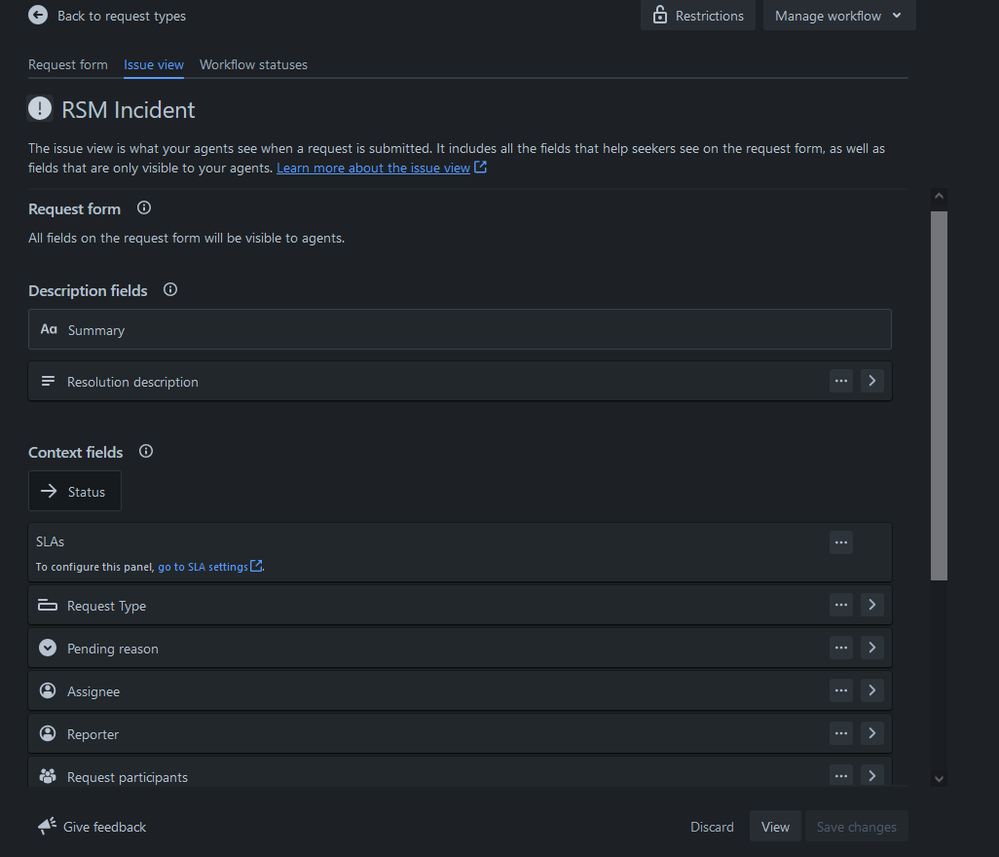Click the Discard button
Viewport: 999px width, 857px height.
click(x=712, y=827)
